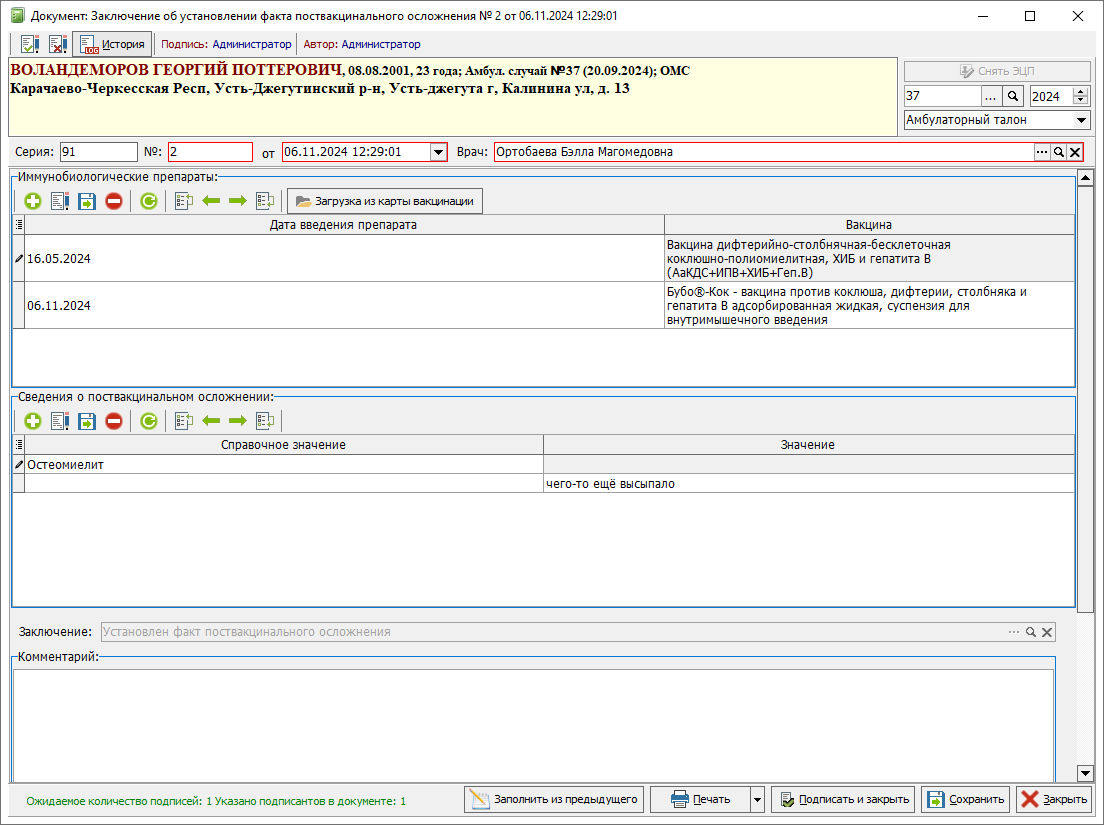
Task: Select the cell чего-то ещё высыпало
Action: pyautogui.click(x=808, y=484)
